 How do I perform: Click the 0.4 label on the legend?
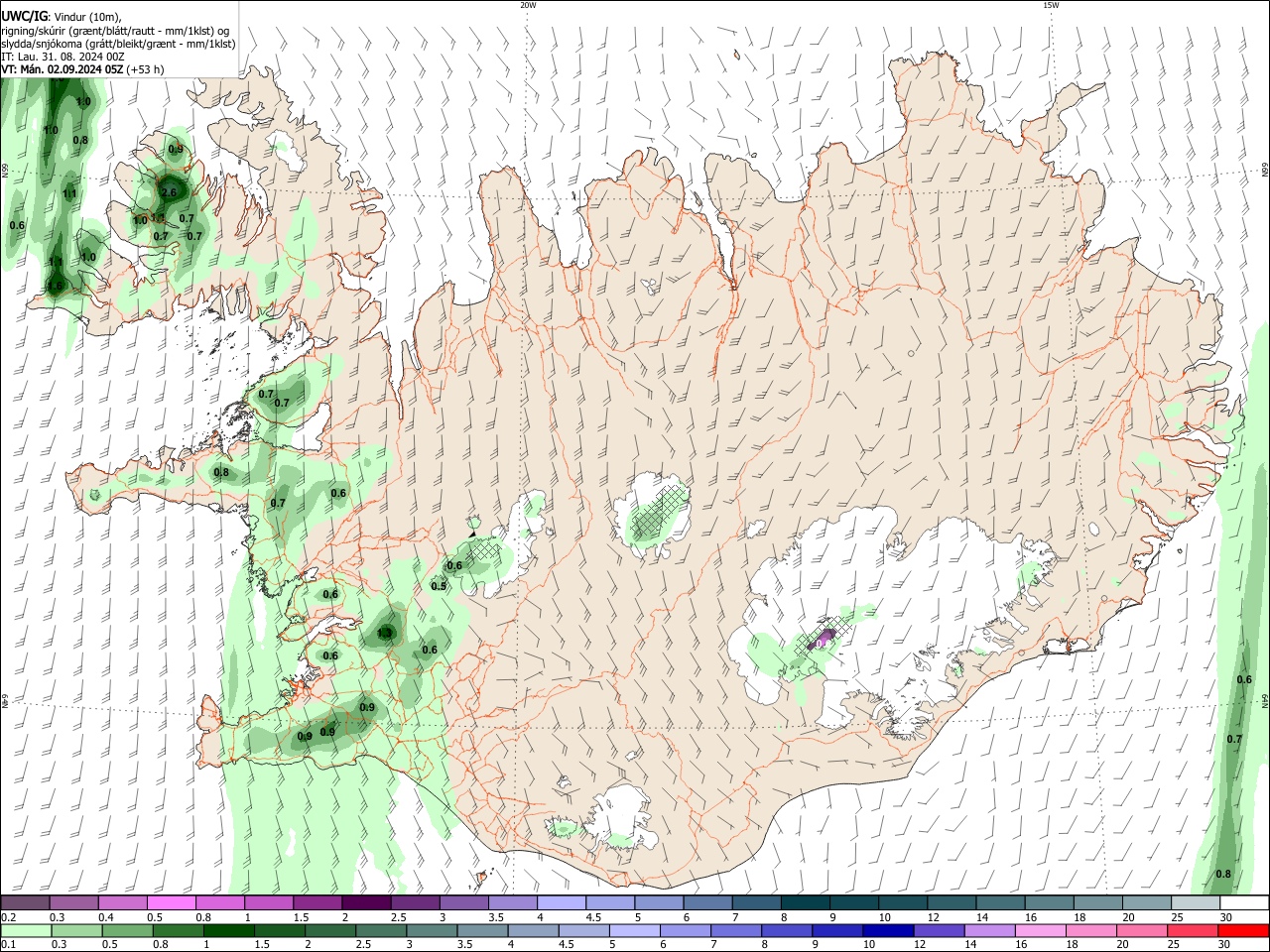click(x=106, y=917)
